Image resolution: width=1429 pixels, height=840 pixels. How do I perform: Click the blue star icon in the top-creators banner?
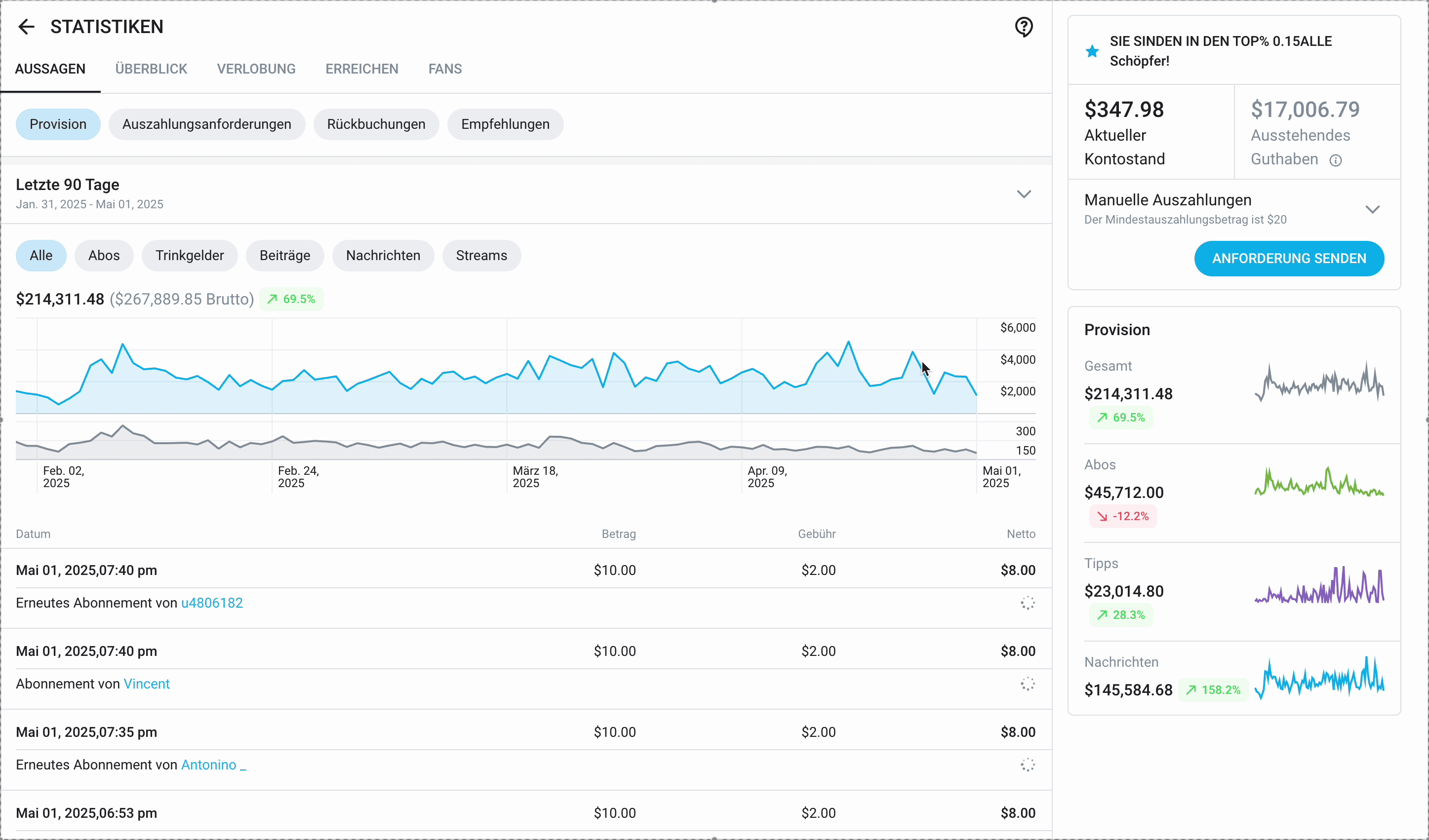1092,52
